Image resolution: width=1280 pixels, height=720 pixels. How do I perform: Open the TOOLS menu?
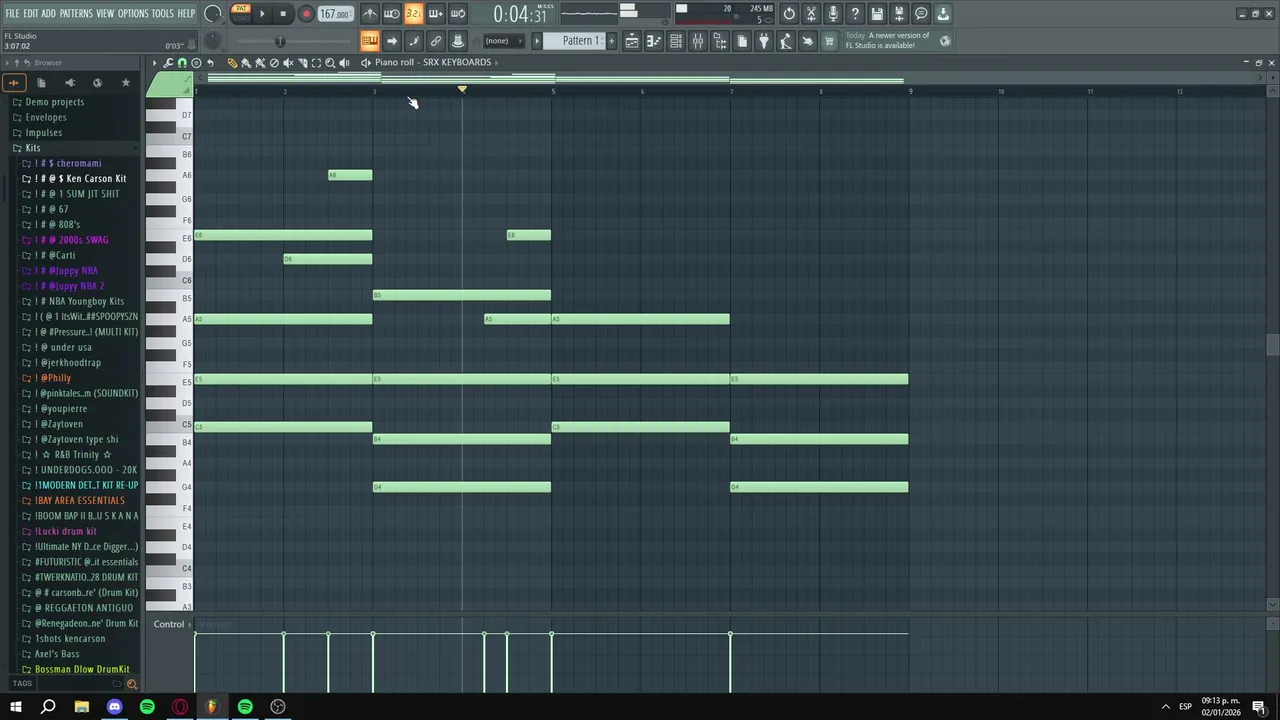click(x=162, y=14)
